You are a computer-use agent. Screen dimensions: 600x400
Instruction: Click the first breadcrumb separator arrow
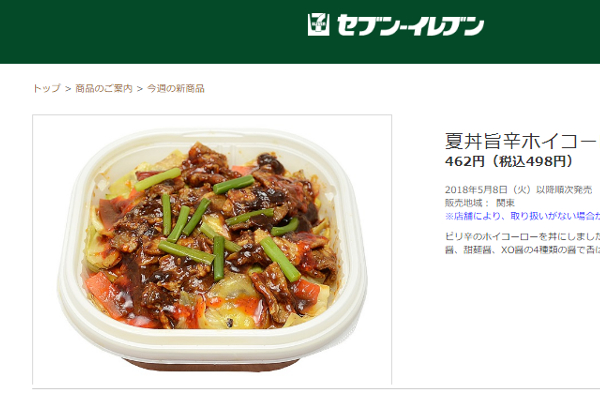[68, 89]
